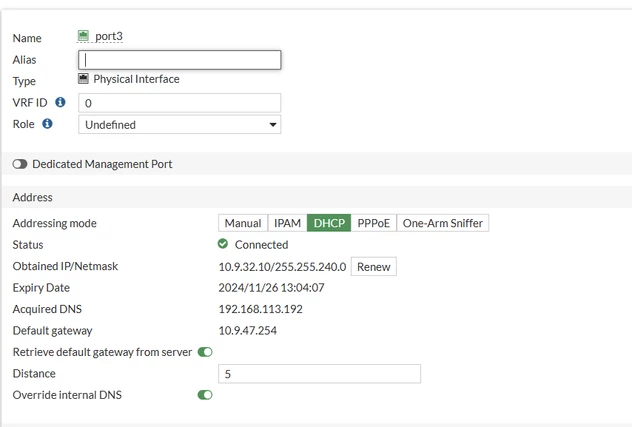Screen dimensions: 632x427
Task: Click the green port3 interface icon
Action: [x=83, y=36]
